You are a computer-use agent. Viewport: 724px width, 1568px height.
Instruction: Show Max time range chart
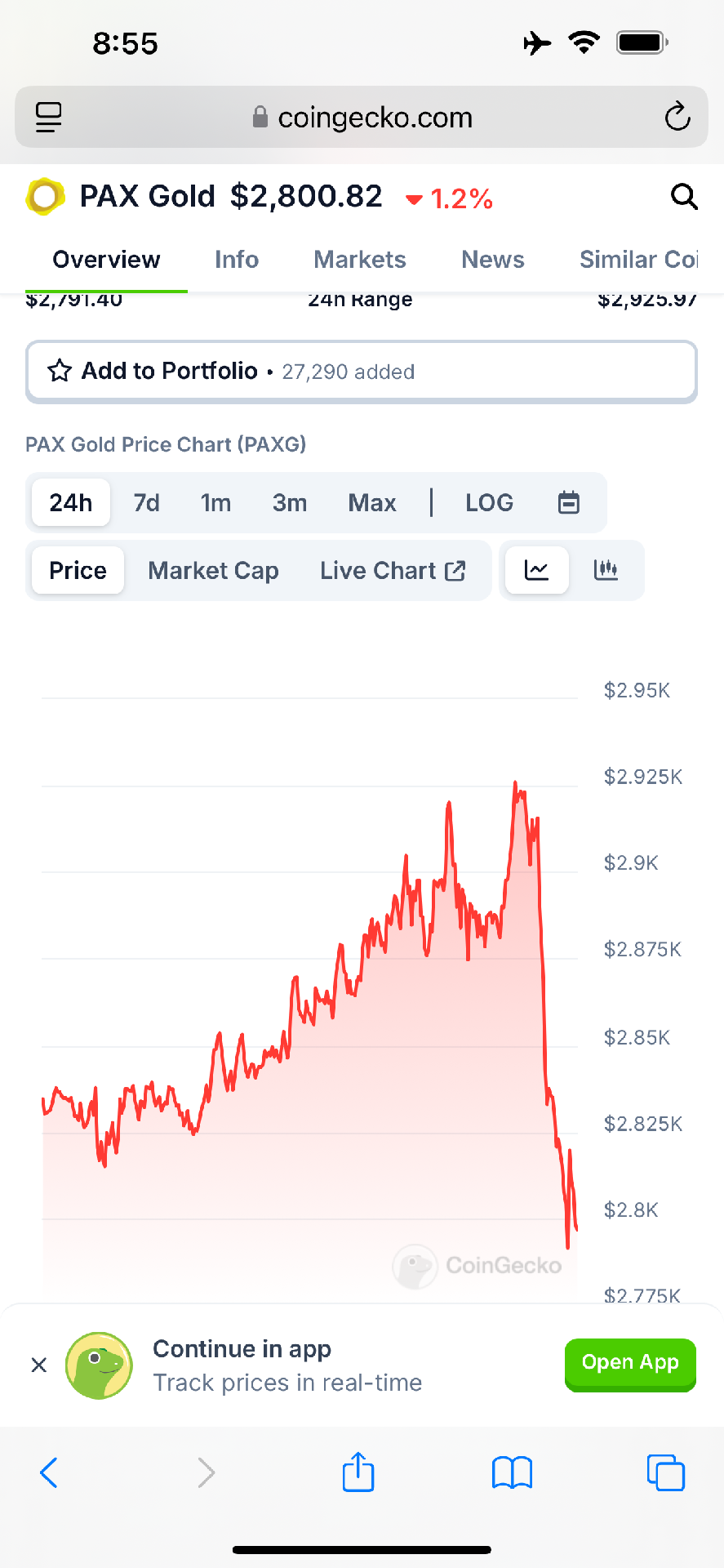371,502
